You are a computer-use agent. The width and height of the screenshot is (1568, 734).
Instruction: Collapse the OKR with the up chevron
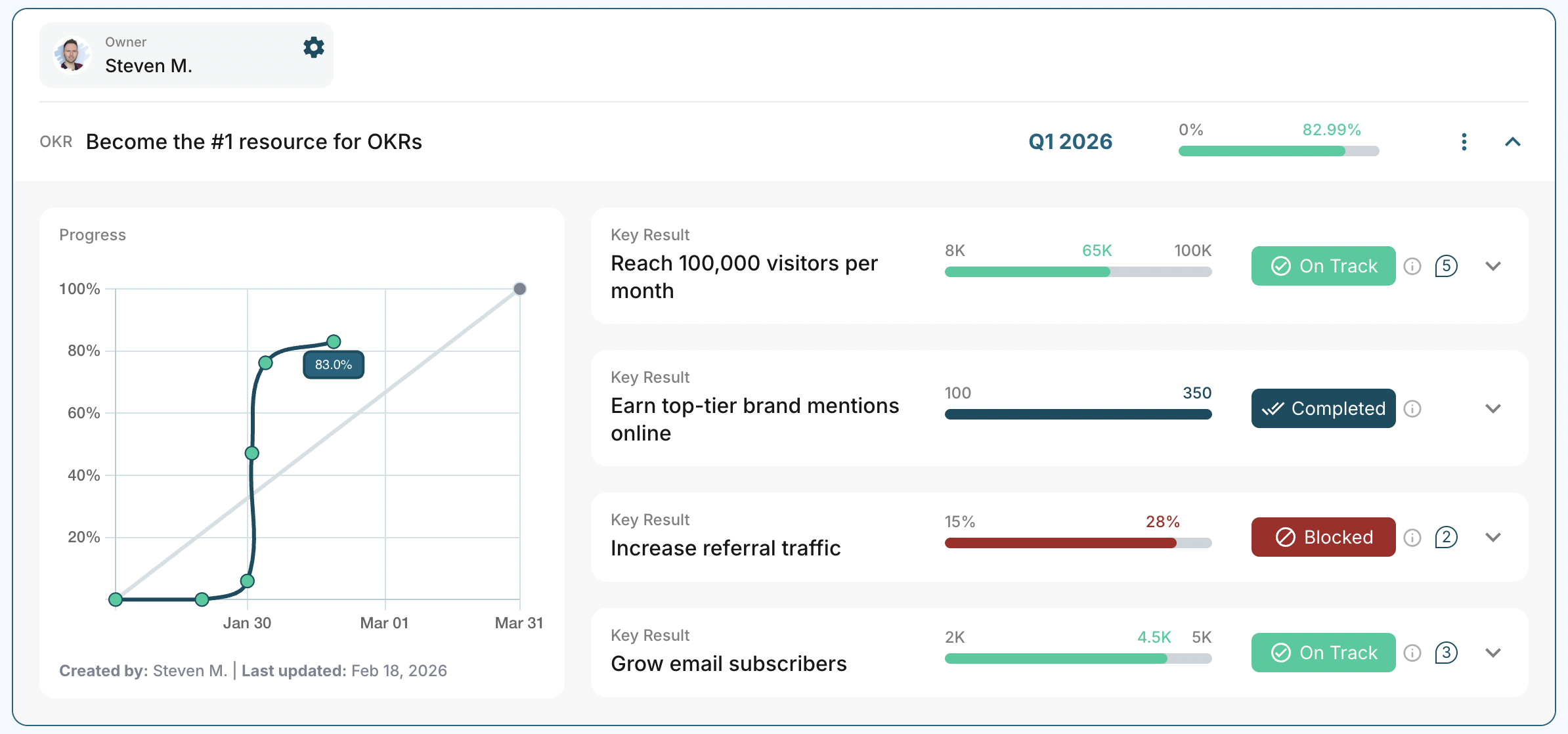tap(1512, 142)
